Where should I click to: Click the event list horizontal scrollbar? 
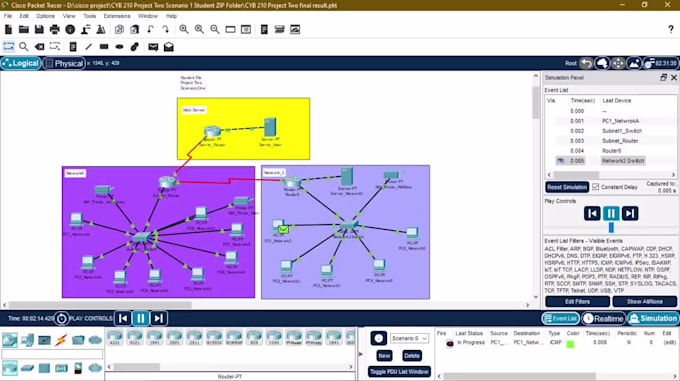tap(576, 175)
